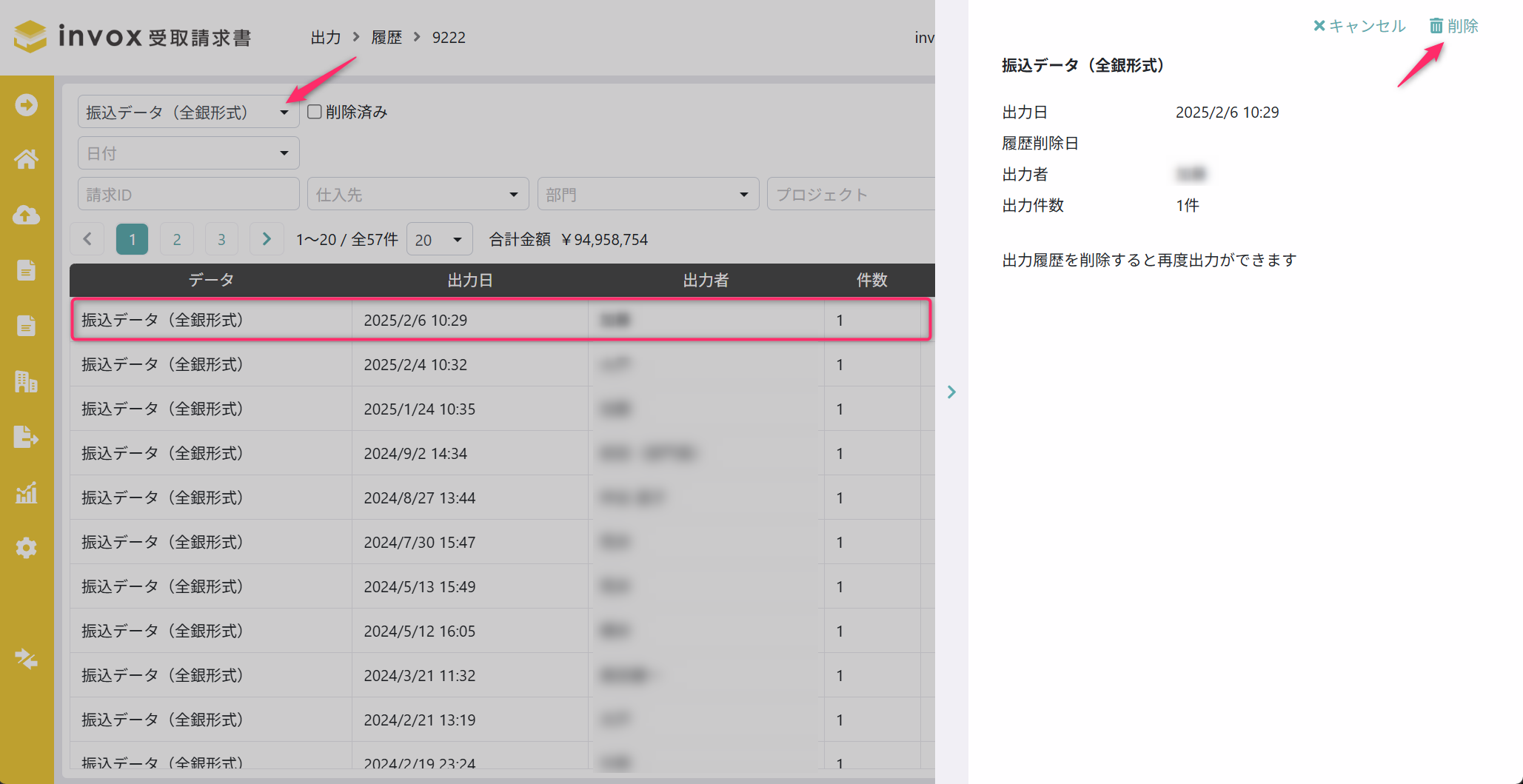Click the trash 削除 delete button
Image resolution: width=1523 pixels, height=784 pixels.
point(1453,26)
